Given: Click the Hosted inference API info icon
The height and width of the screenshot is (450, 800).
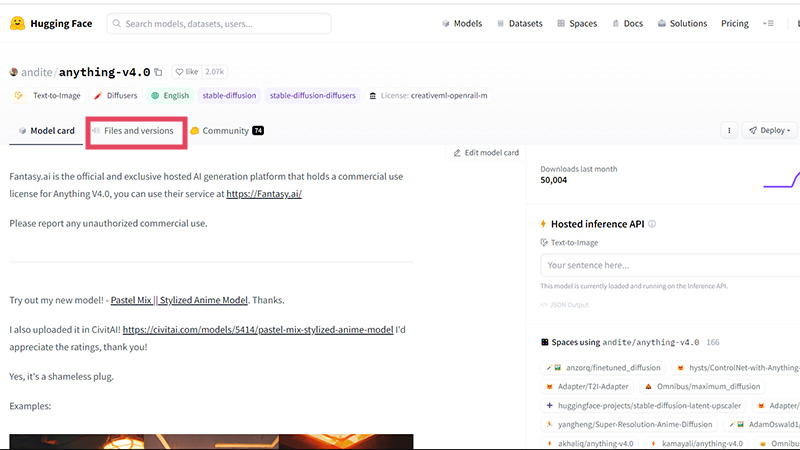Looking at the screenshot, I should pyautogui.click(x=652, y=224).
